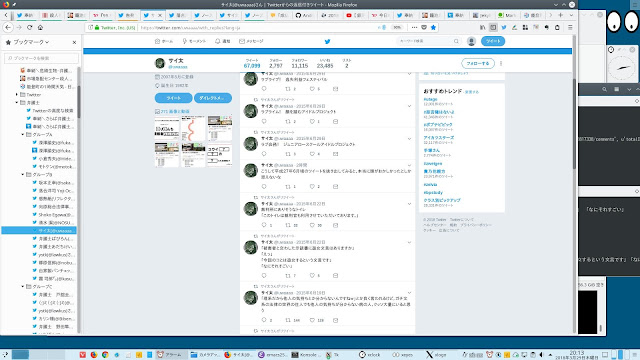Click the blue bookmark star in URL bar

433,27
